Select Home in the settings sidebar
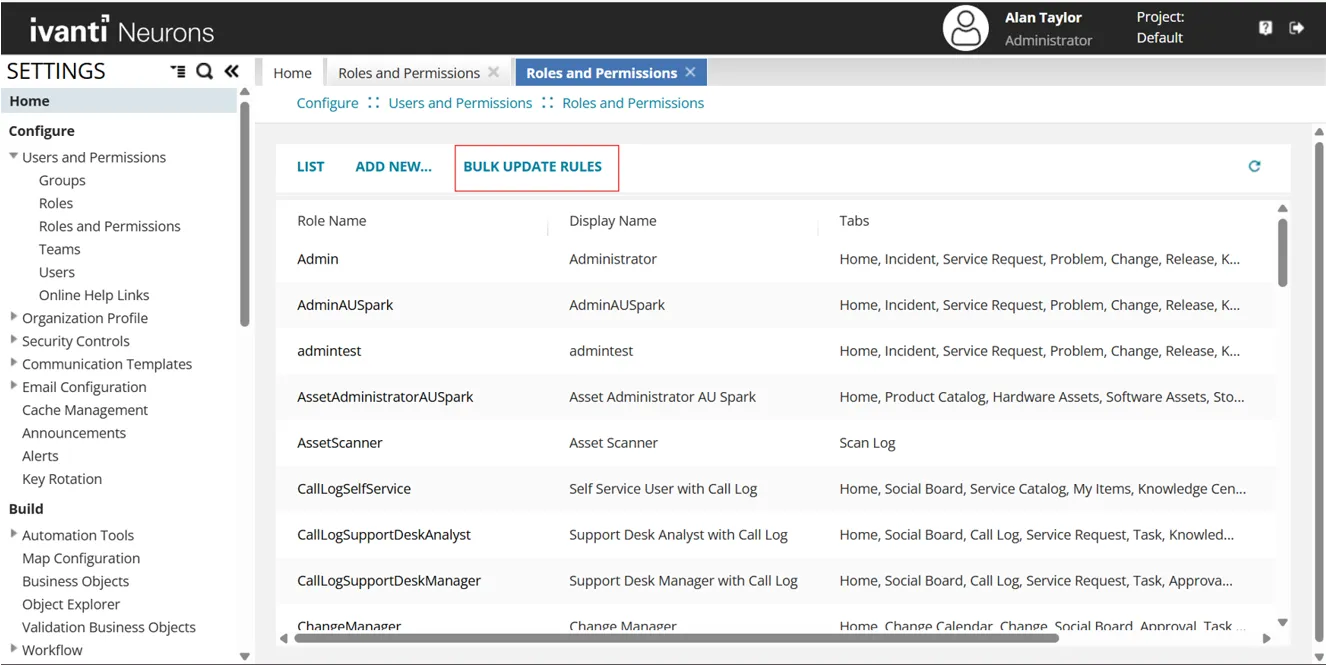Image resolution: width=1326 pixels, height=666 pixels. point(119,101)
